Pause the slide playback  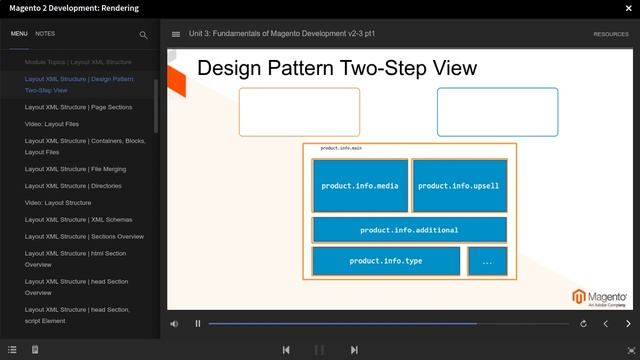click(x=198, y=324)
